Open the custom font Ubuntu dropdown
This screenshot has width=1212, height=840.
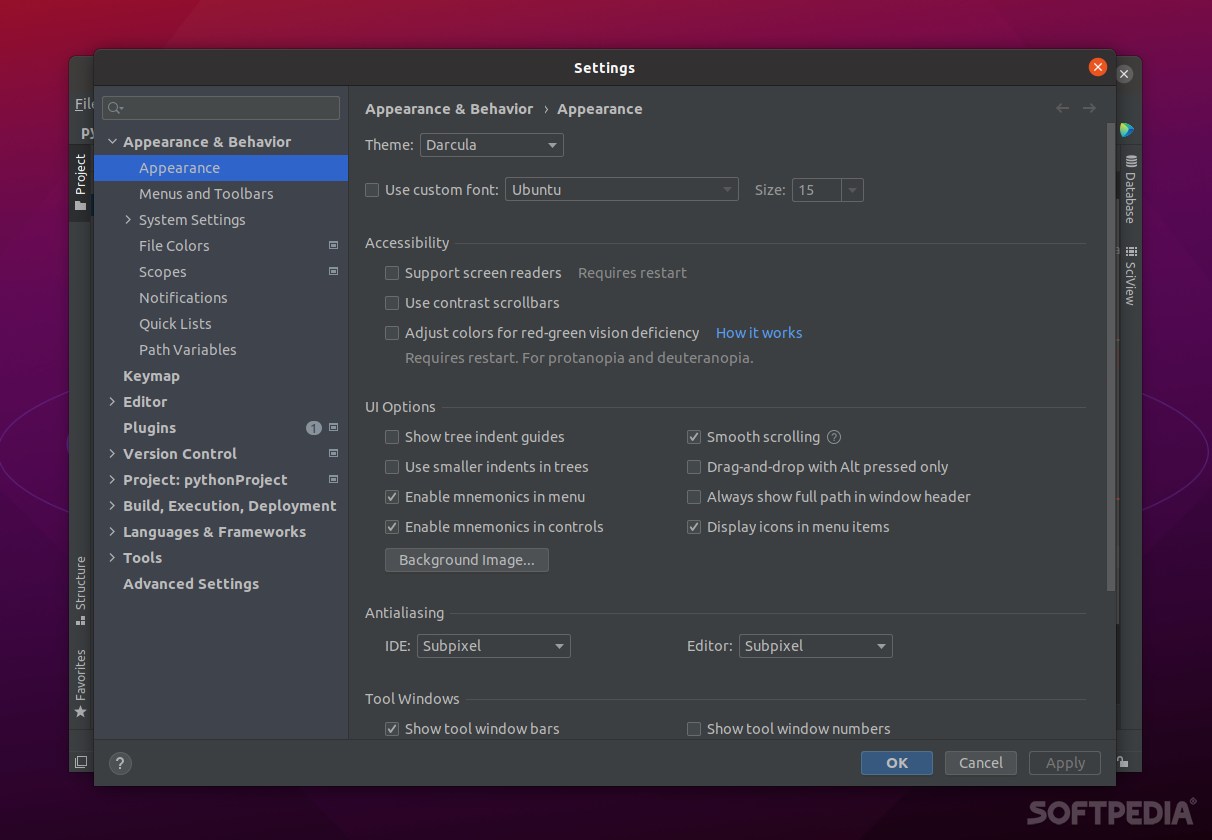(x=622, y=190)
